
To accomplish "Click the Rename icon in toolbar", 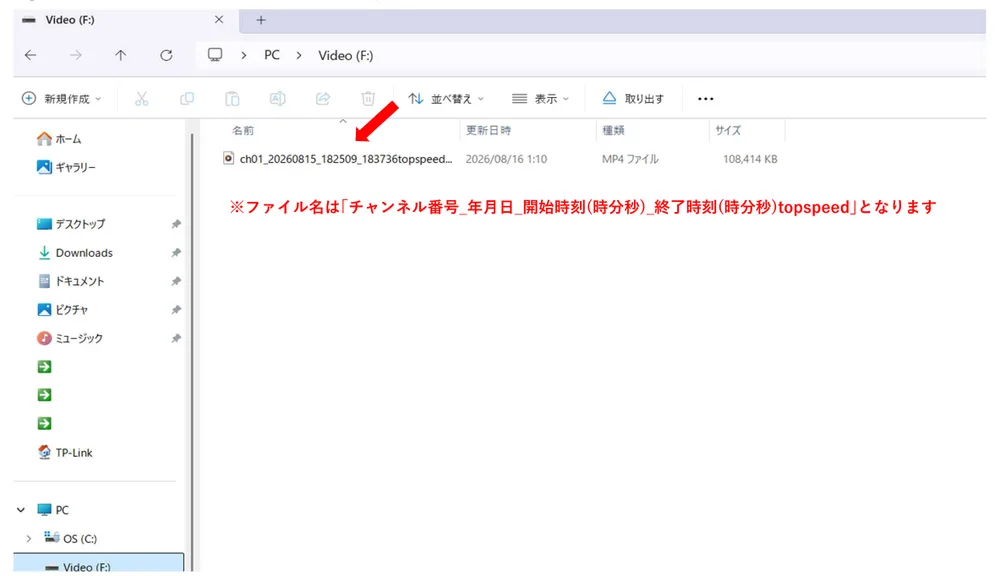I will [x=277, y=99].
